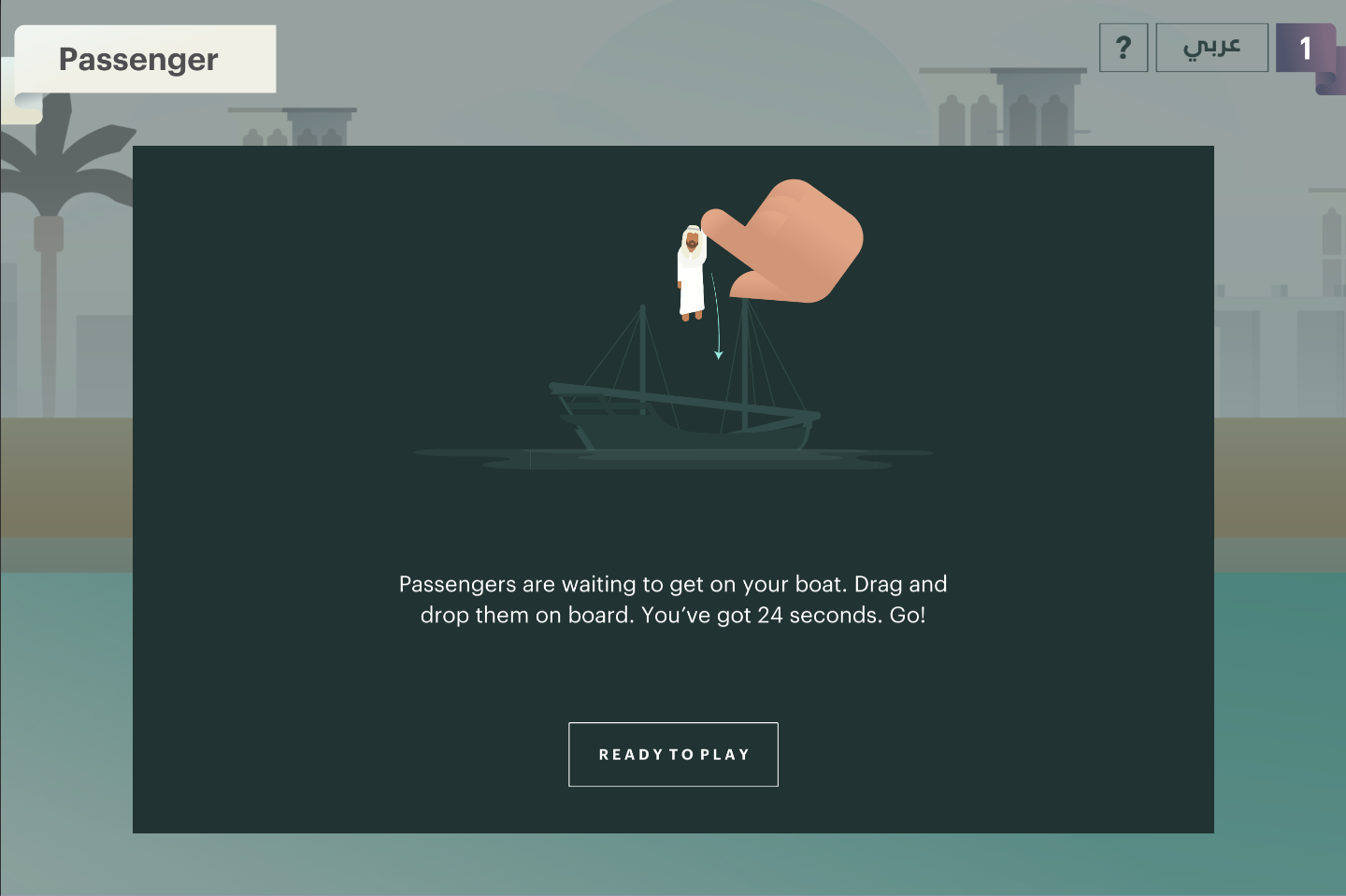Viewport: 1346px width, 896px height.
Task: Tap the pointing hand illustration
Action: pos(783,241)
